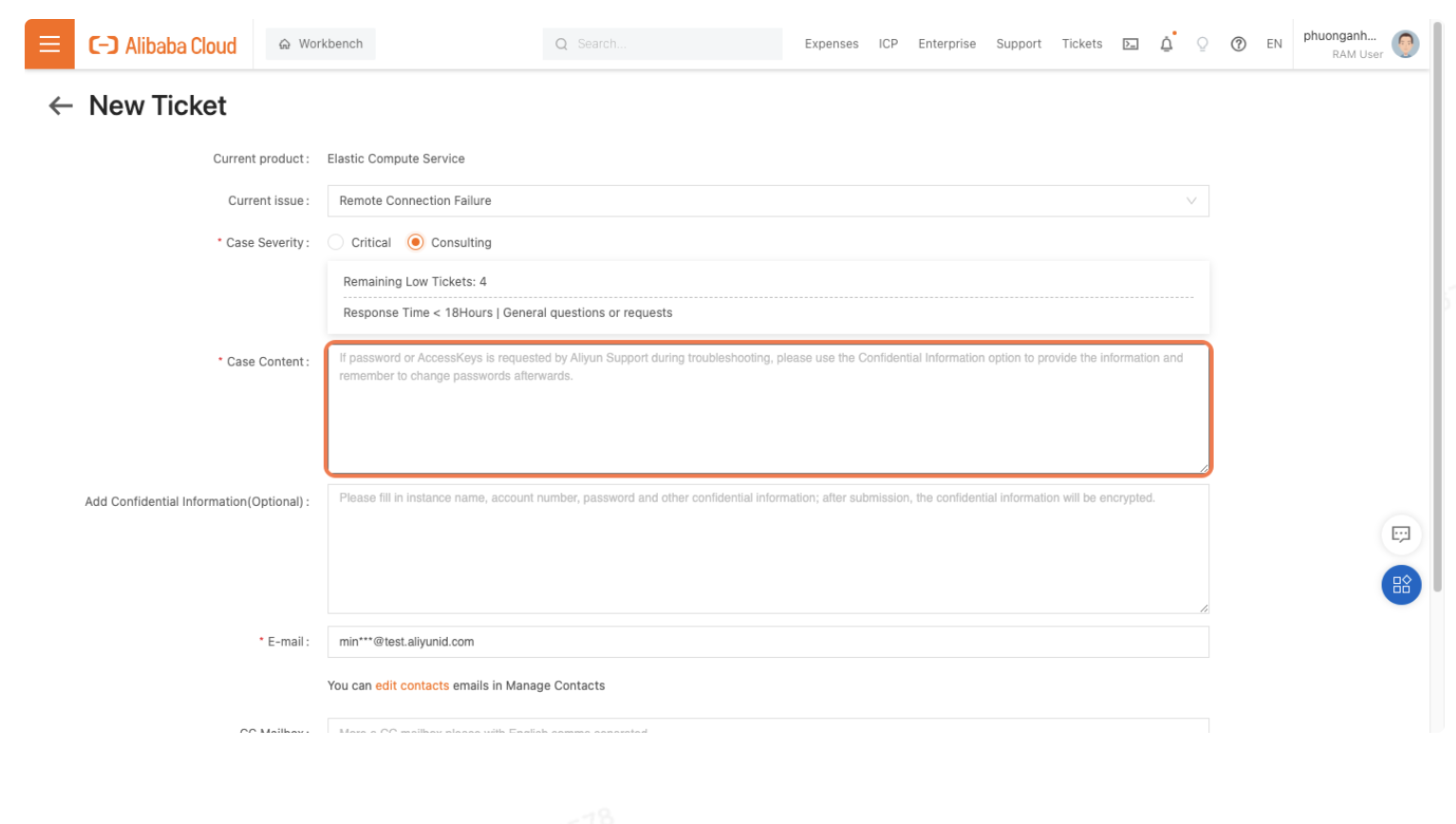Click the Alibaba Cloud logo
1456x824 pixels.
pos(162,44)
